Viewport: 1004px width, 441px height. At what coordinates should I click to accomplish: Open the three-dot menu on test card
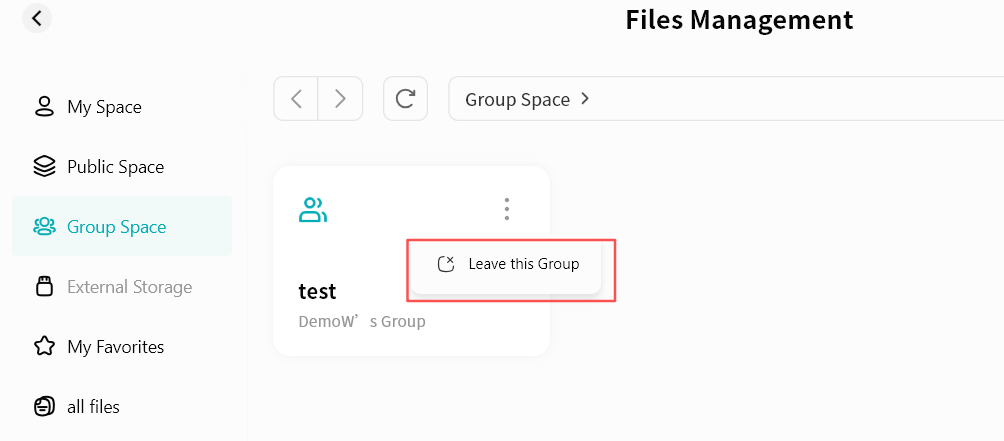pos(507,209)
